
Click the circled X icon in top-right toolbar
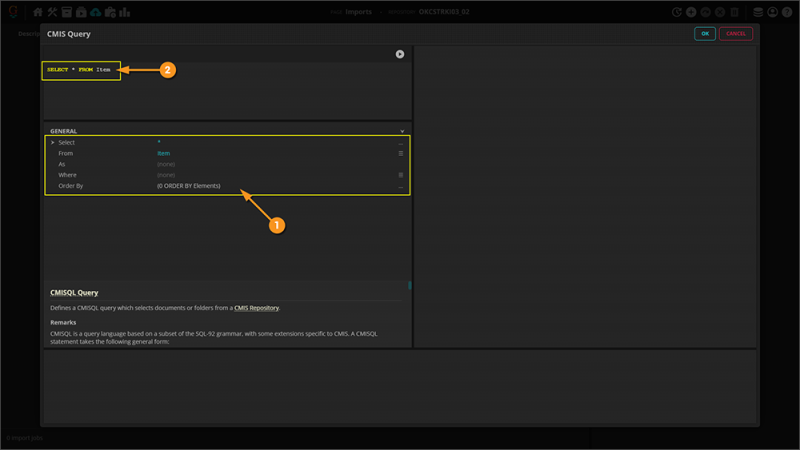click(720, 12)
